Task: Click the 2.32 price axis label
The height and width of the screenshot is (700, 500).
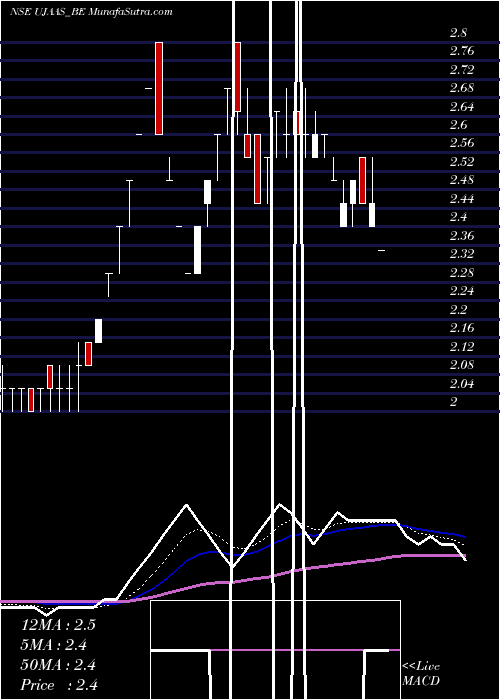Action: (462, 254)
